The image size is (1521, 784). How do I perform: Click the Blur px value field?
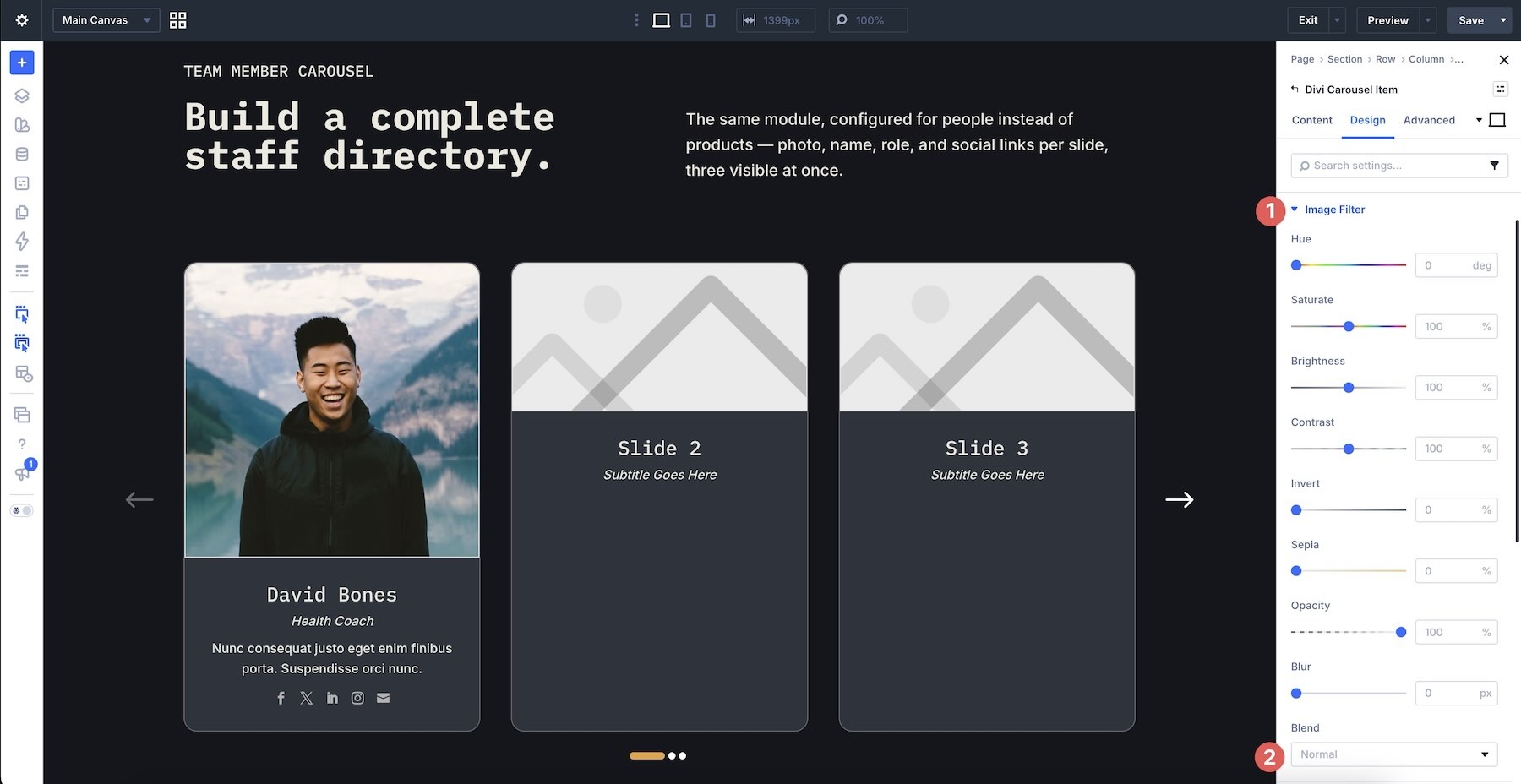pos(1456,694)
